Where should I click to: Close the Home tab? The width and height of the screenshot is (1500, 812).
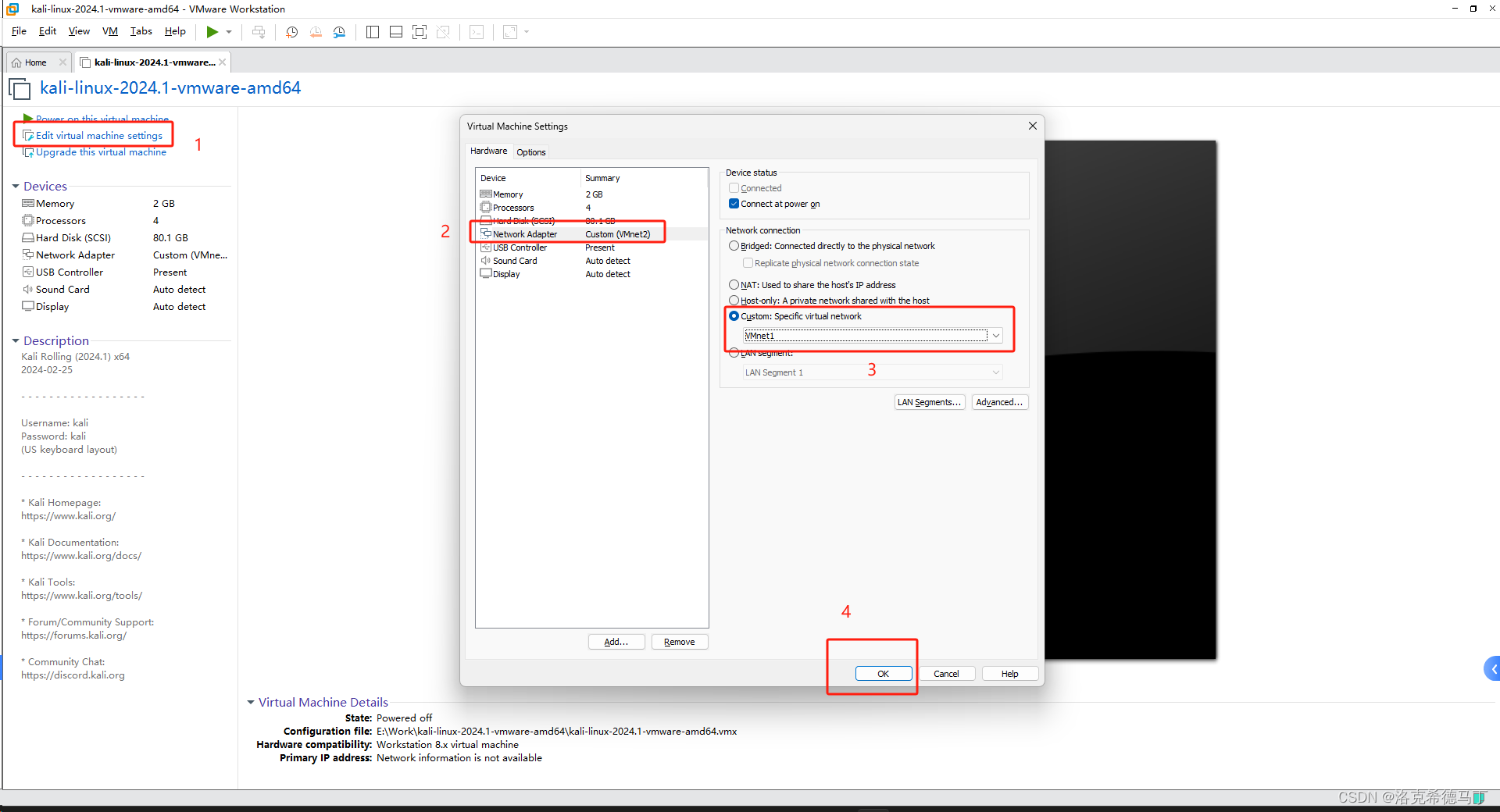[x=62, y=62]
